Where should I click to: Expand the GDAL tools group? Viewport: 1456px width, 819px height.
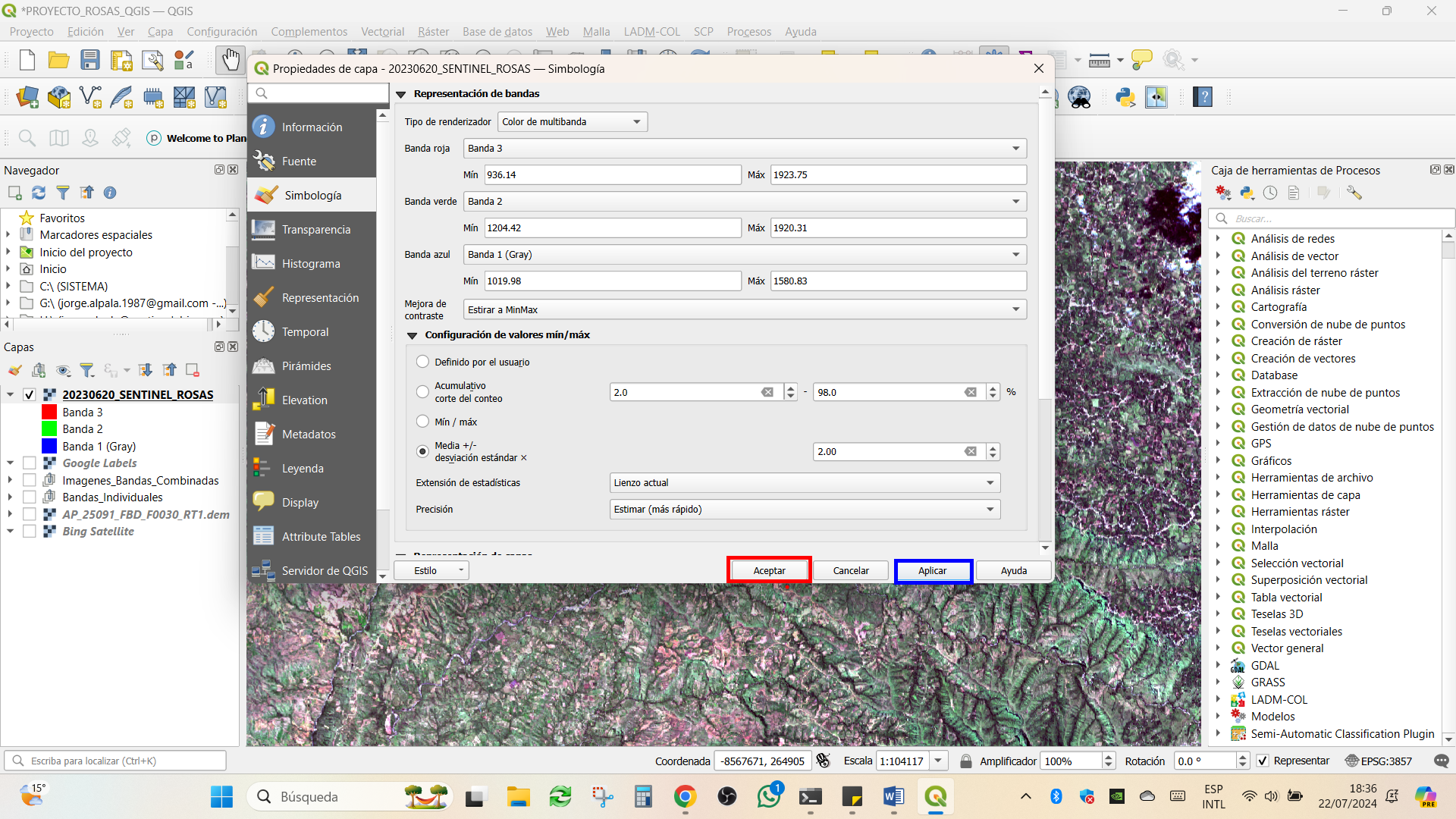(1218, 665)
